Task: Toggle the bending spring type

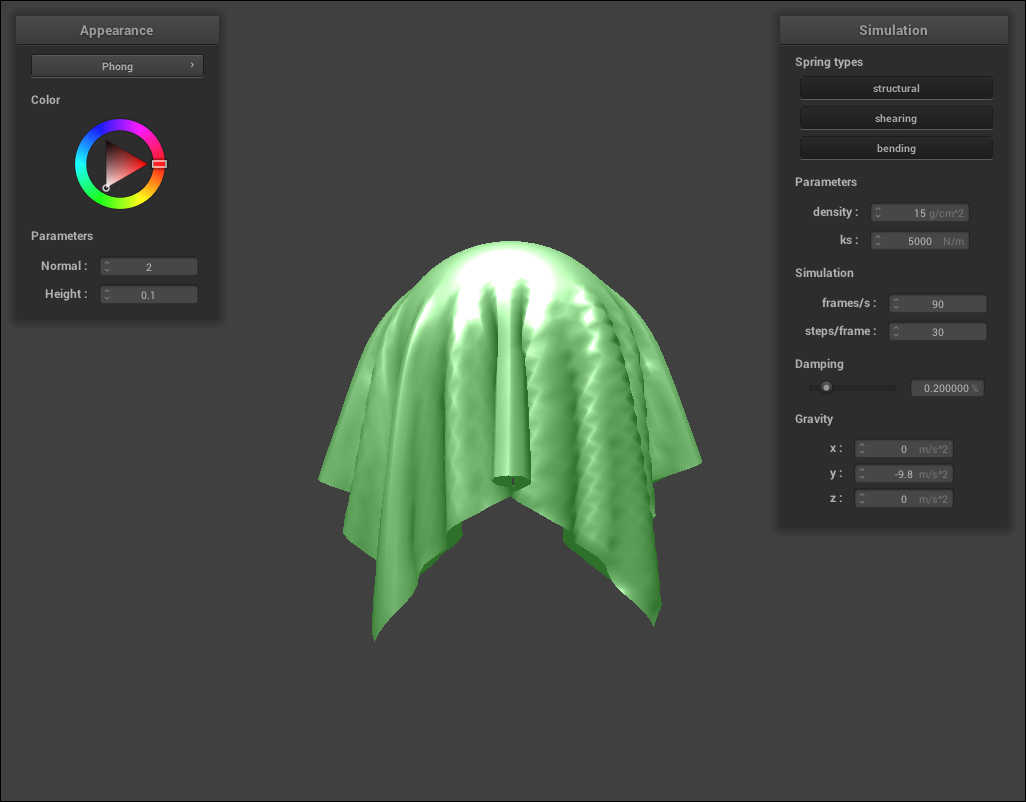Action: tap(896, 148)
